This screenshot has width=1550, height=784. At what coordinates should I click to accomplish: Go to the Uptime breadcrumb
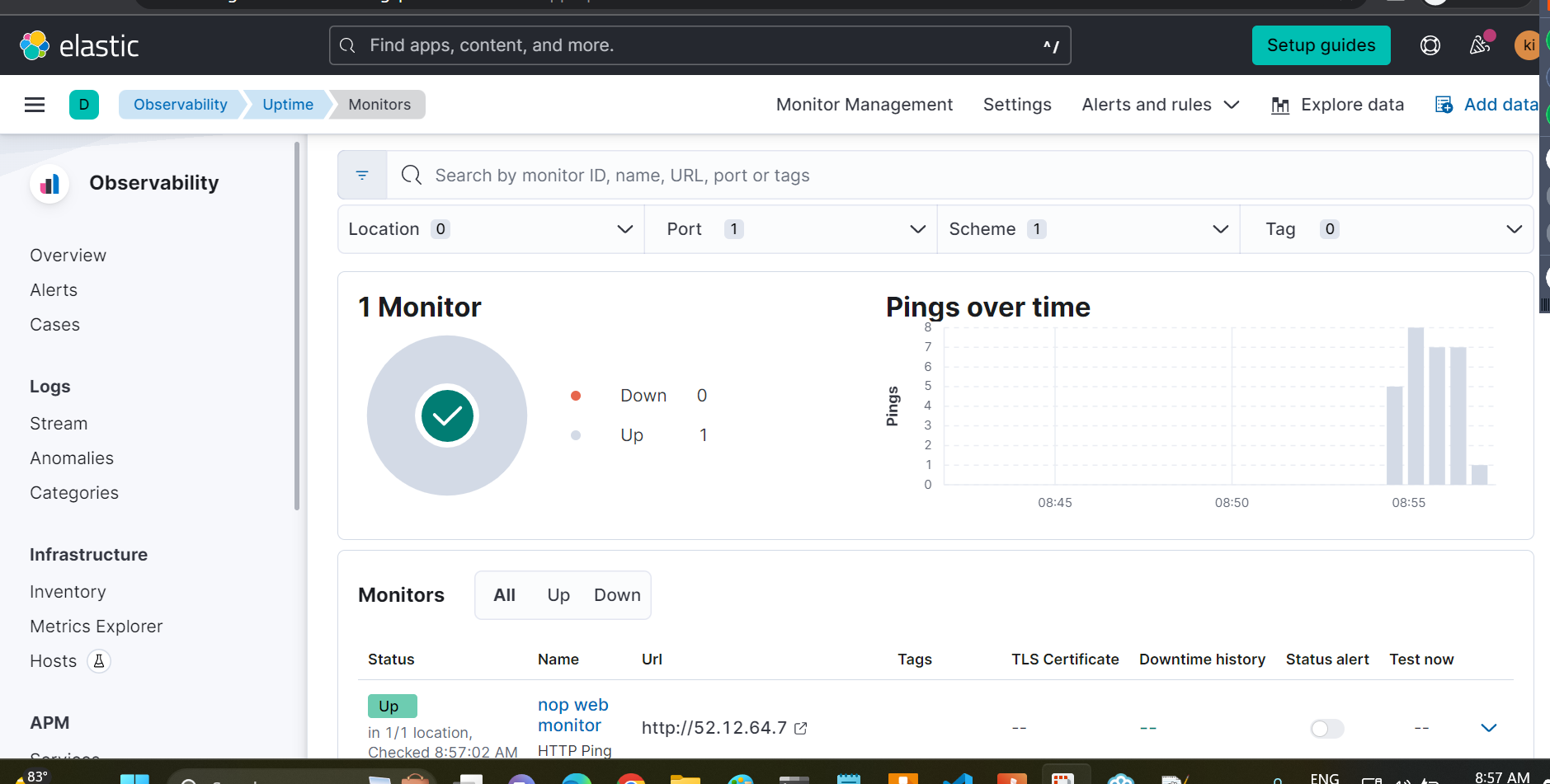pos(288,105)
